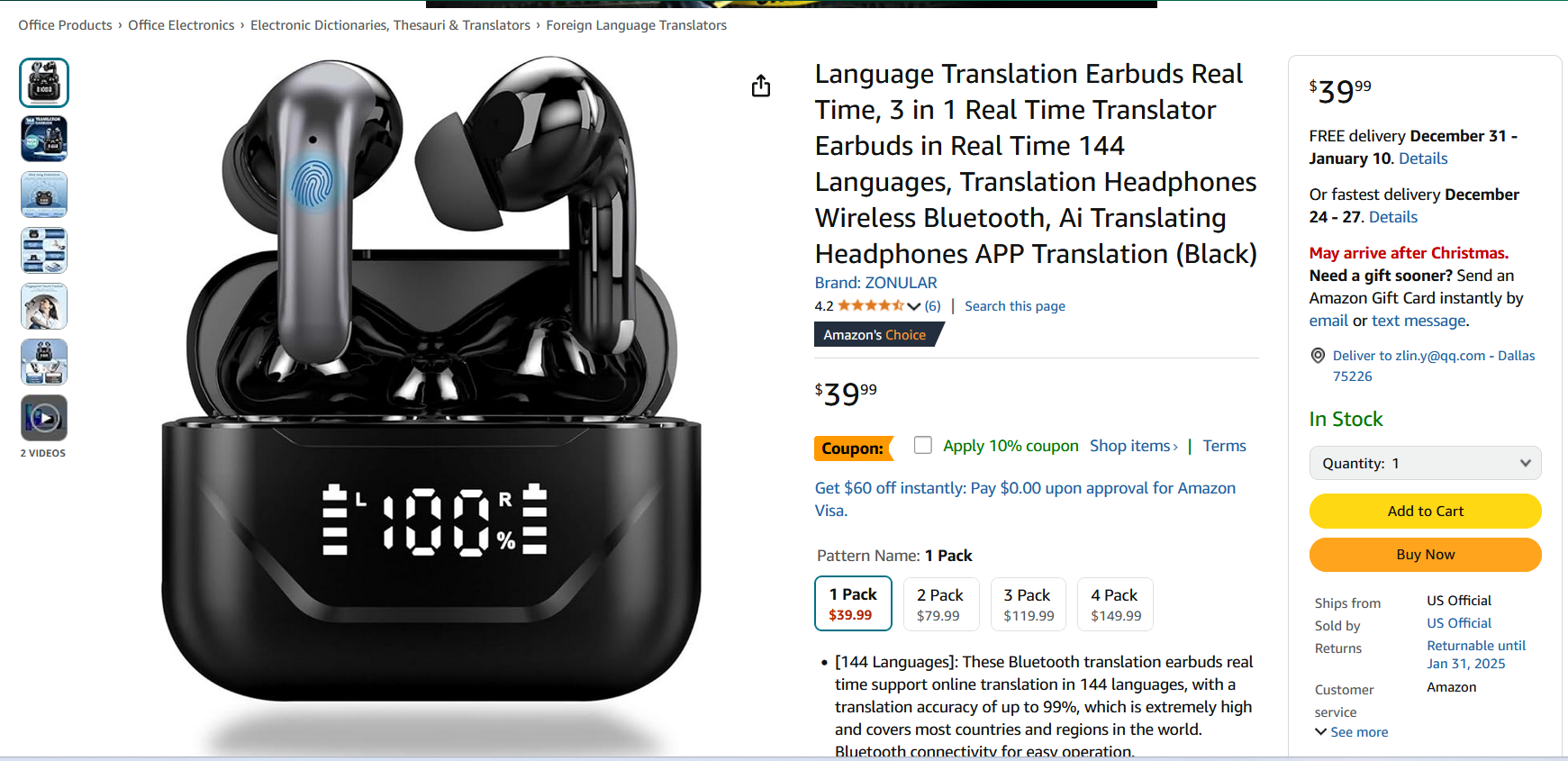Open Shop items coupon link
The width and height of the screenshot is (1568, 761).
[1133, 446]
